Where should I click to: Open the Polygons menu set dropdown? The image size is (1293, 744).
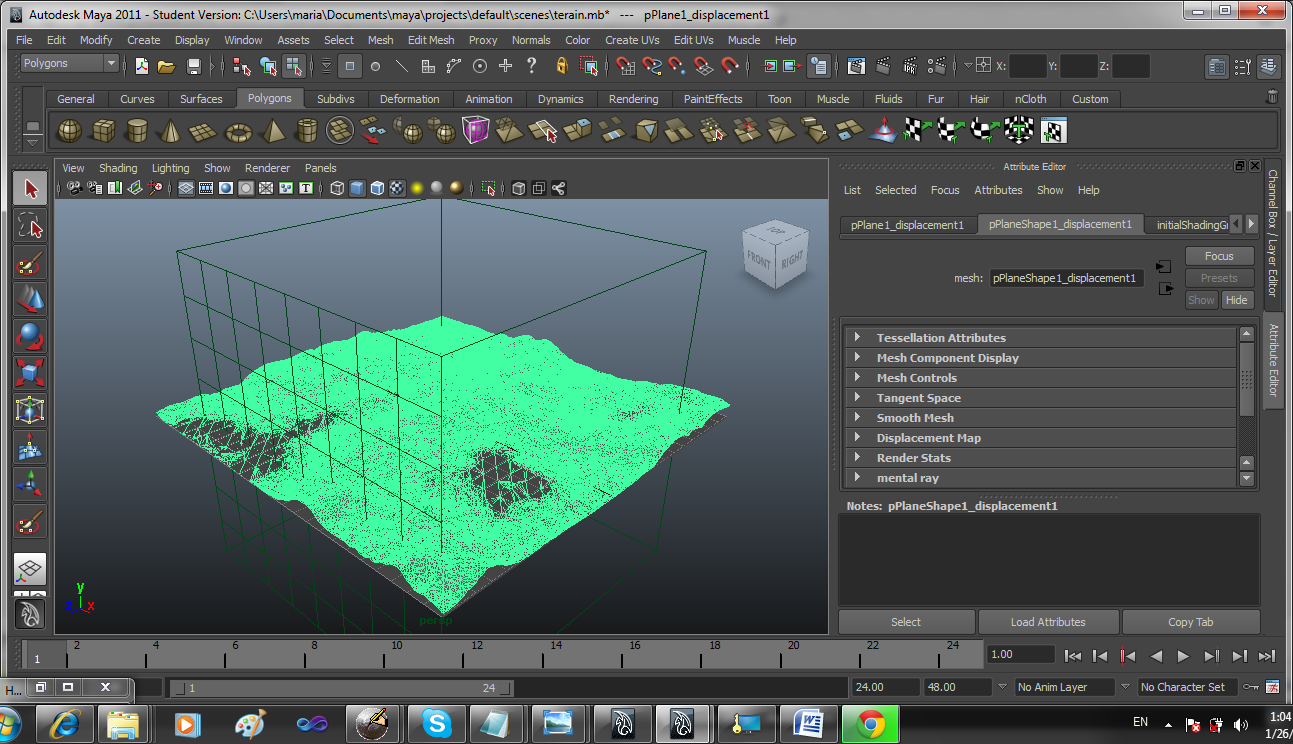click(x=69, y=63)
